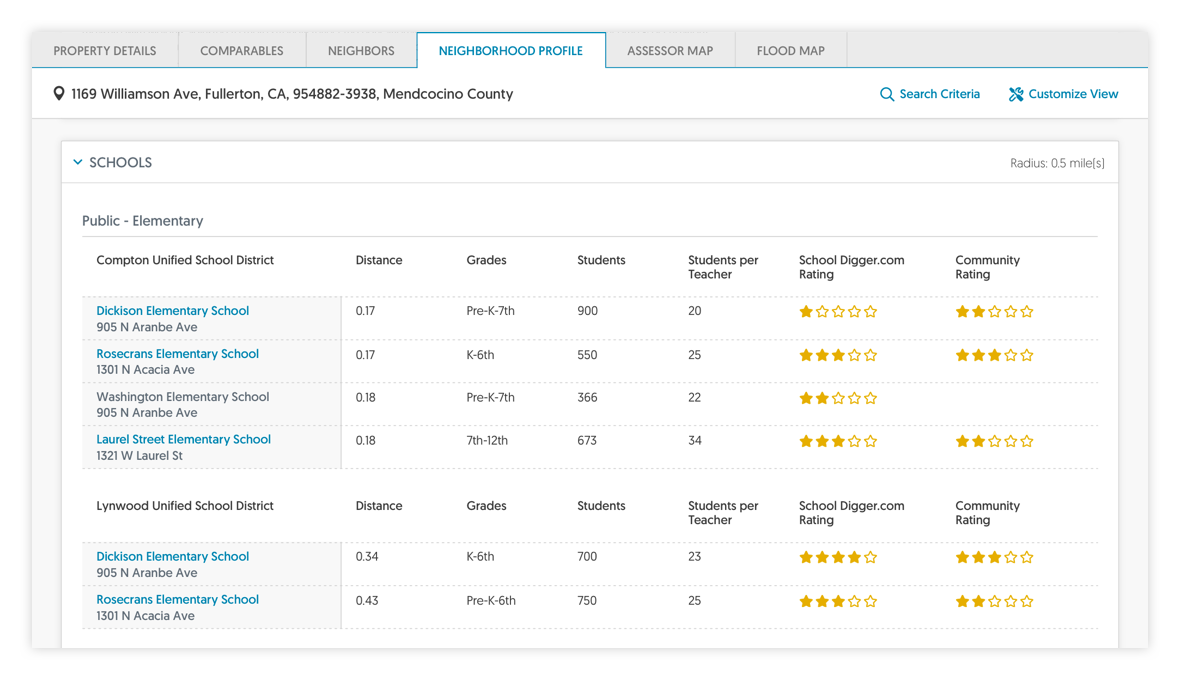Image resolution: width=1180 pixels, height=680 pixels.
Task: Select the Flood Map tab
Action: pyautogui.click(x=791, y=51)
